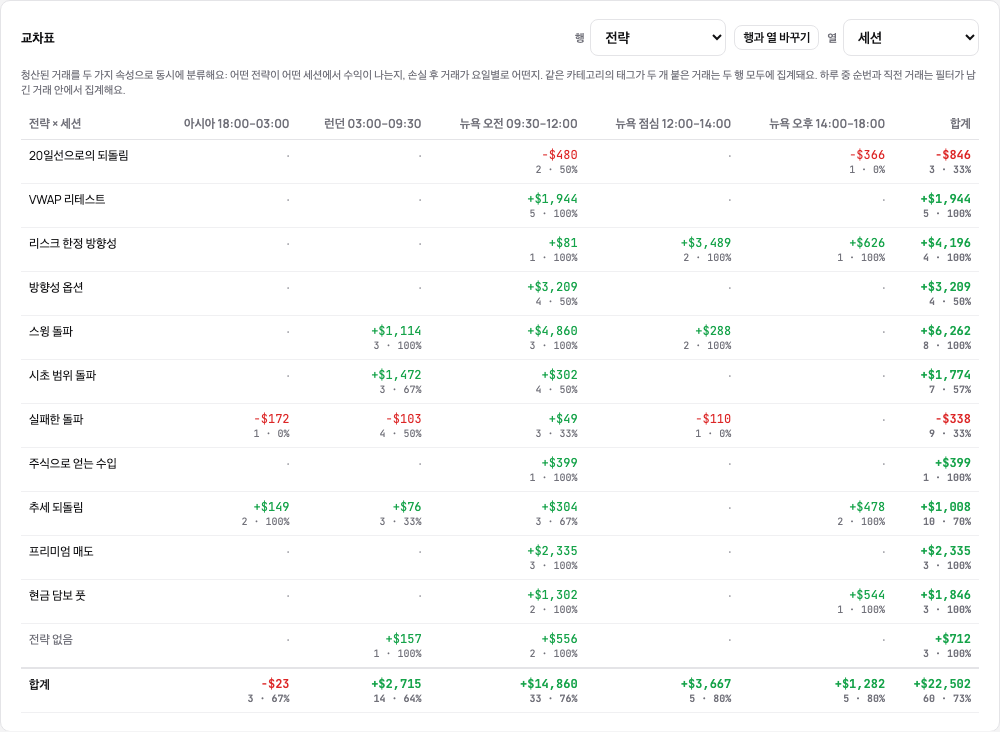
Task: Click the 현금 담보 풋 row label
Action: (x=57, y=596)
